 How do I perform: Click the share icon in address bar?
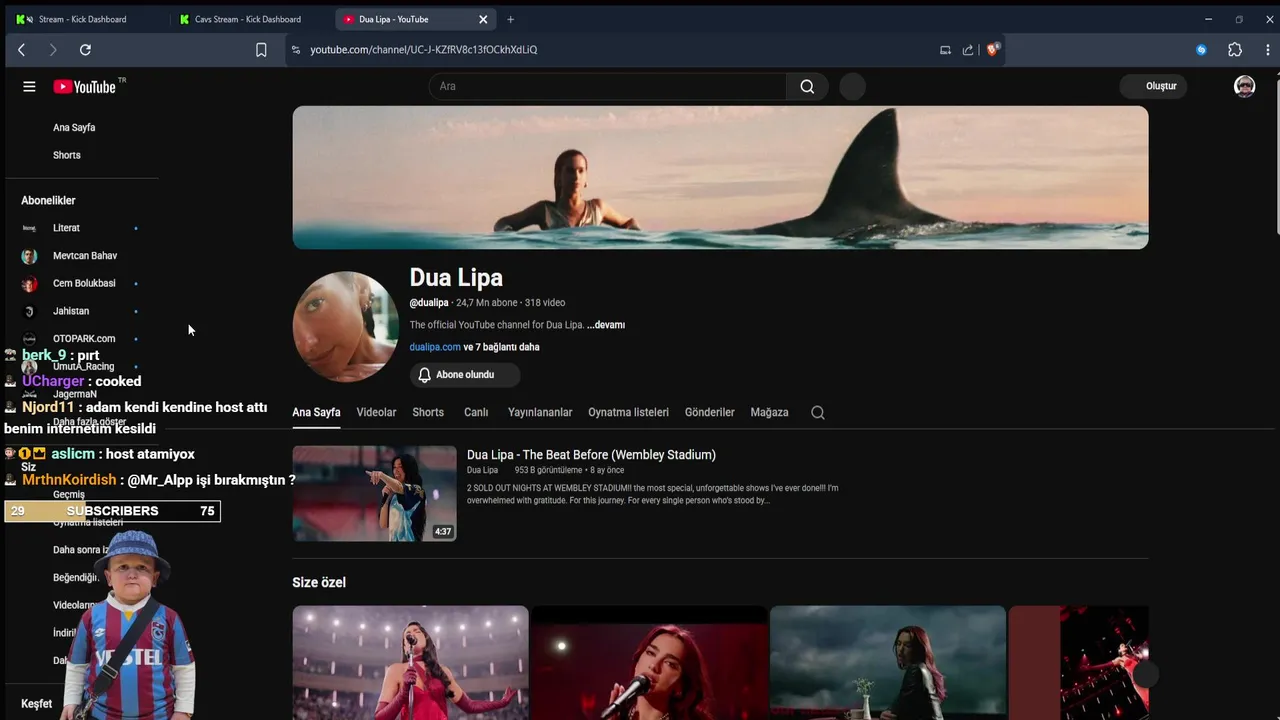pyautogui.click(x=968, y=49)
